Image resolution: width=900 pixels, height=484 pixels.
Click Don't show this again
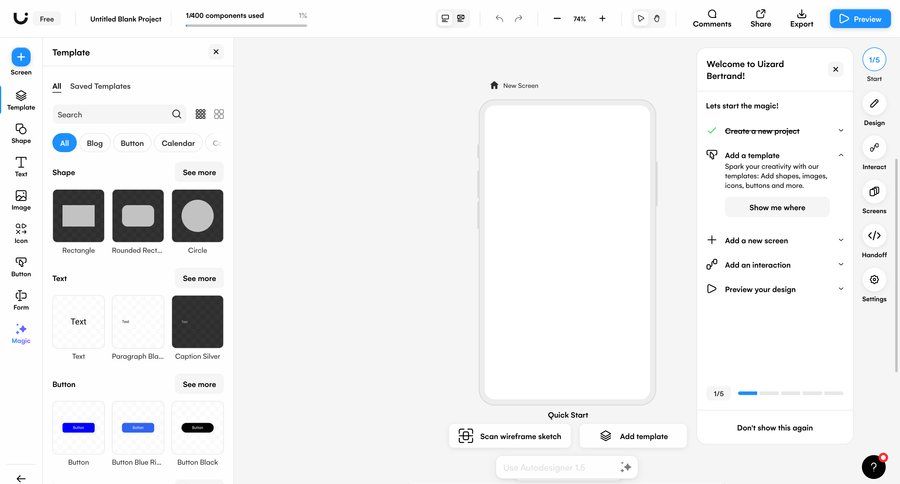click(774, 428)
